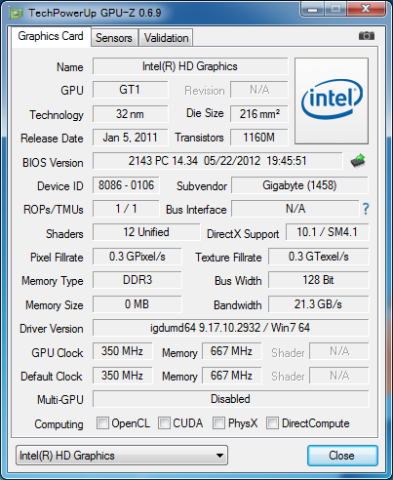The image size is (393, 480).
Task: Click the Subvendor value Gigabyte (1458)
Action: (x=300, y=185)
